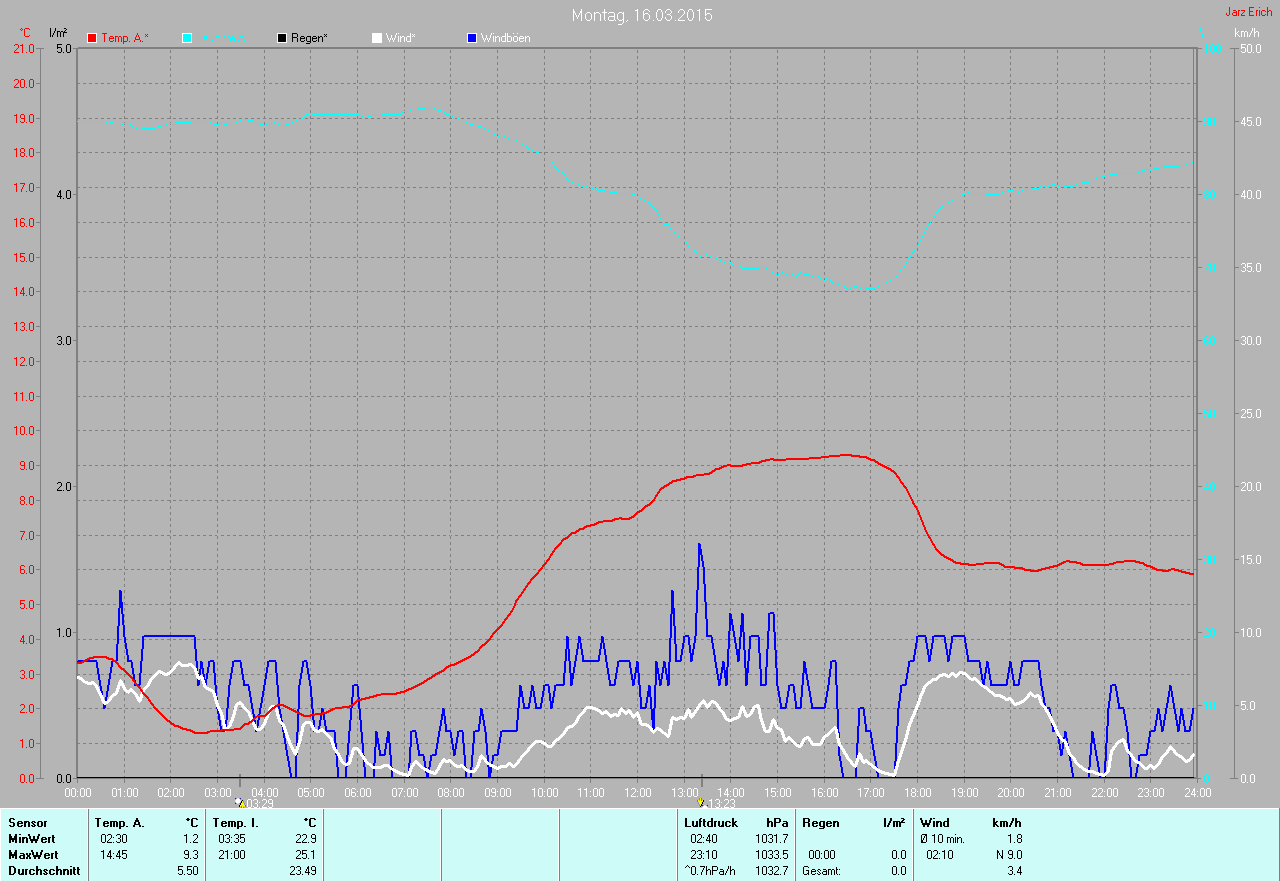Click the red Temp. A. legend swatch
The height and width of the screenshot is (881, 1280).
pyautogui.click(x=93, y=38)
